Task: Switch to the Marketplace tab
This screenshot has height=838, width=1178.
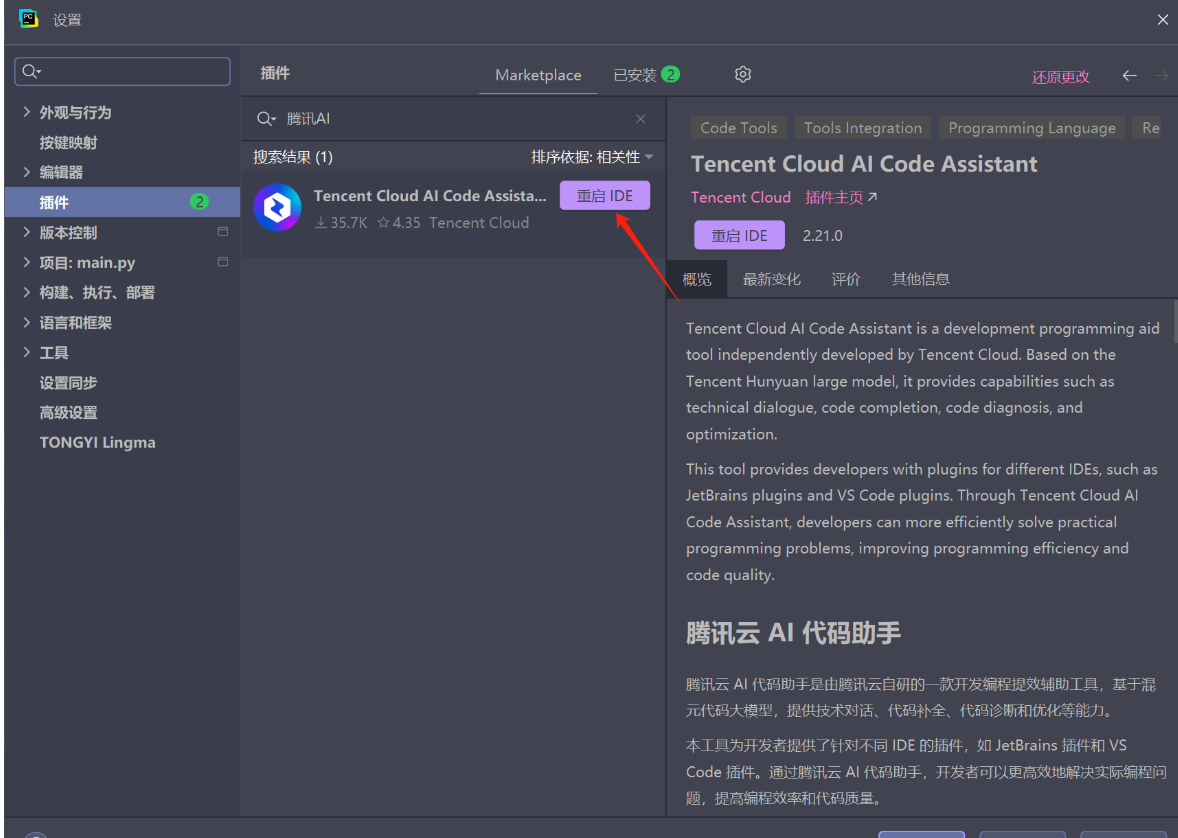Action: coord(538,75)
